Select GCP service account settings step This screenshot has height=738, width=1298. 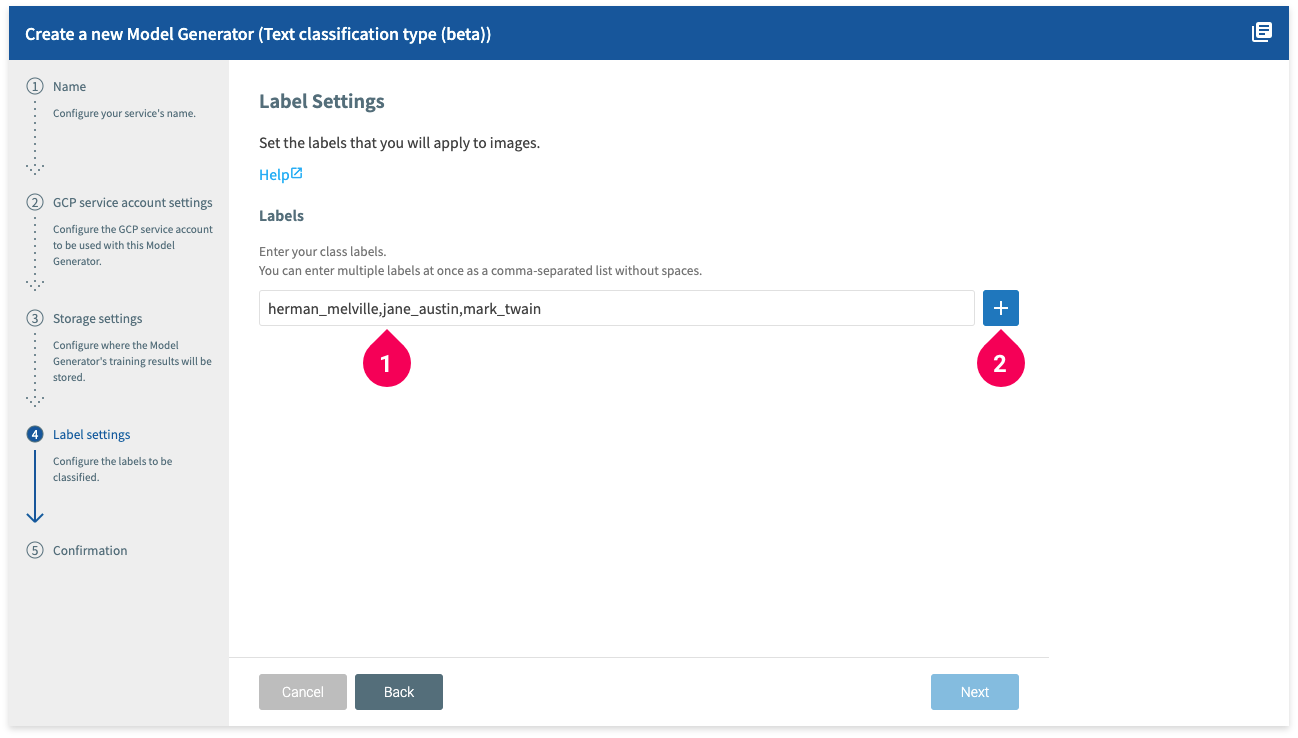133,203
